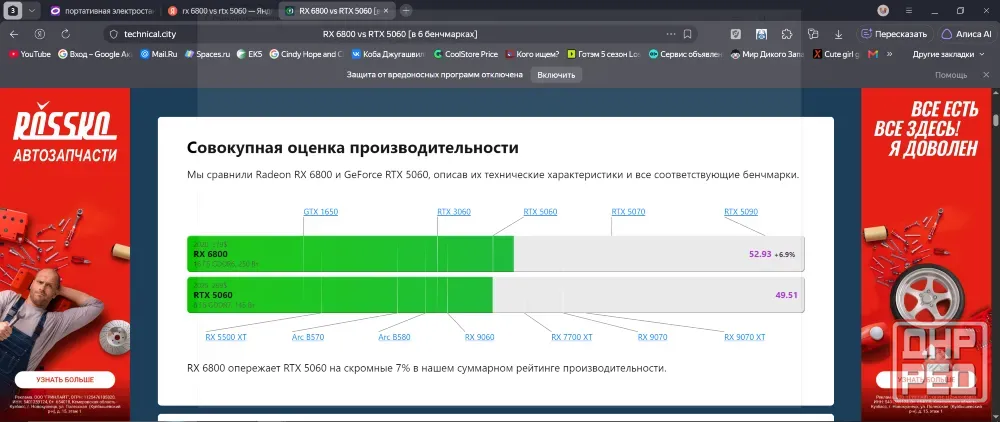Switch to the rx 6800 vs rtx 5060 Яндекс tab
Image resolution: width=1000 pixels, height=422 pixels.
click(220, 11)
